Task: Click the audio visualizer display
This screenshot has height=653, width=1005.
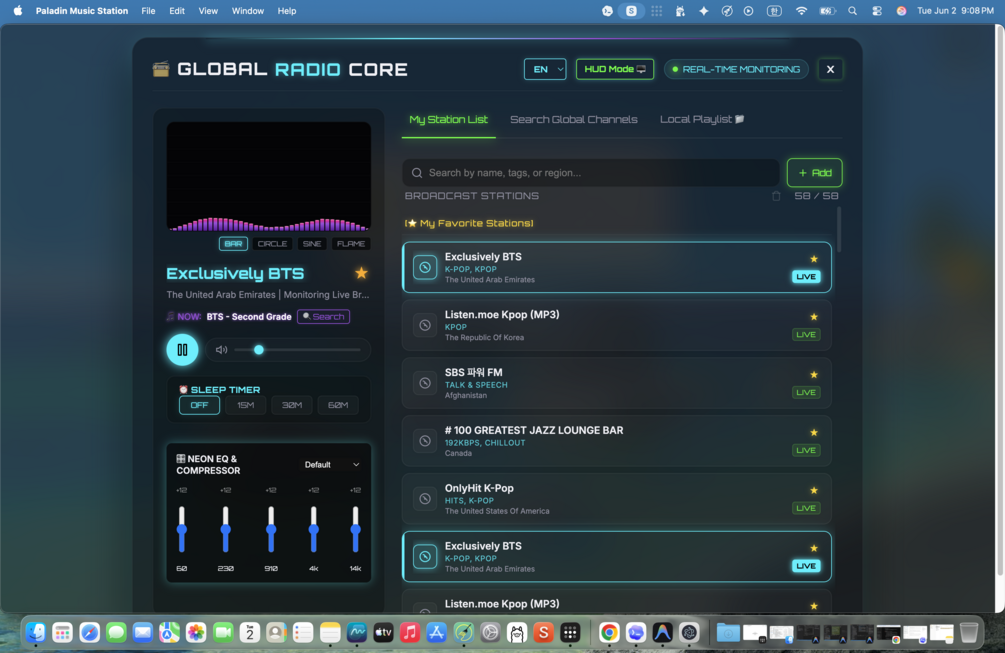Action: [x=269, y=177]
